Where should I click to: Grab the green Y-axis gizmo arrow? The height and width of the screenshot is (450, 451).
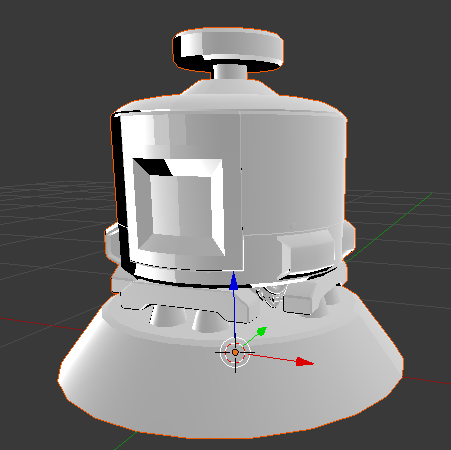click(x=263, y=331)
